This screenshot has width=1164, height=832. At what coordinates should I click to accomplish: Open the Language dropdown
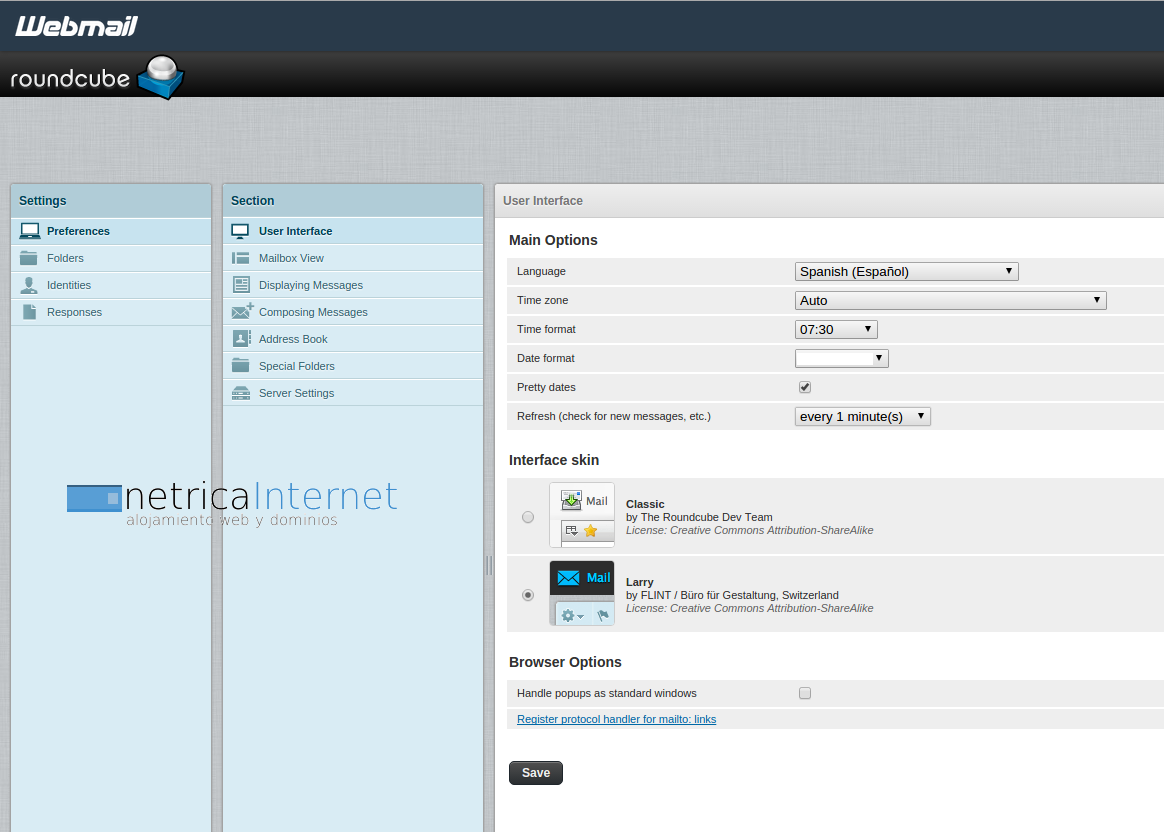906,271
